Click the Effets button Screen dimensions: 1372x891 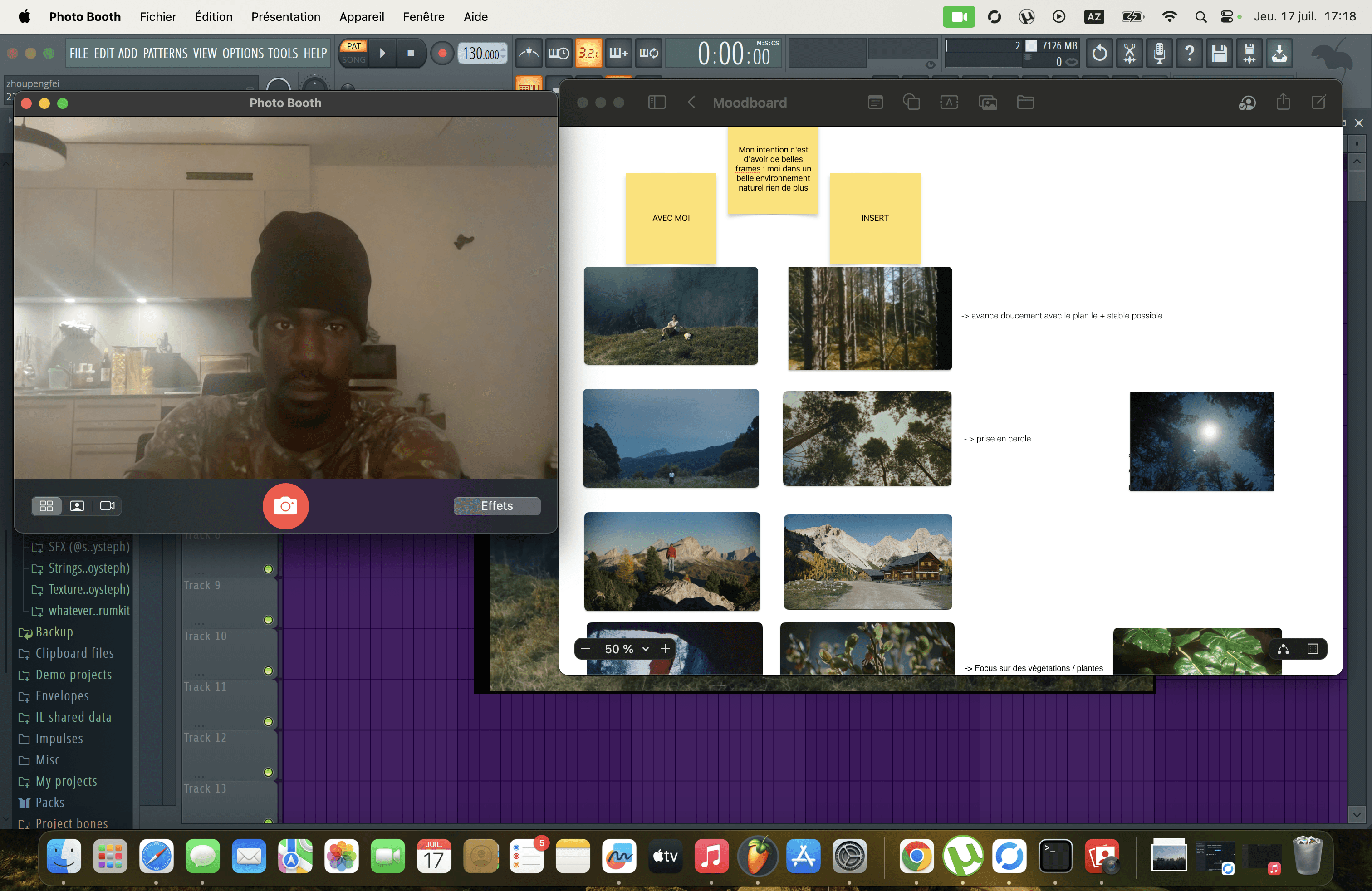[496, 505]
